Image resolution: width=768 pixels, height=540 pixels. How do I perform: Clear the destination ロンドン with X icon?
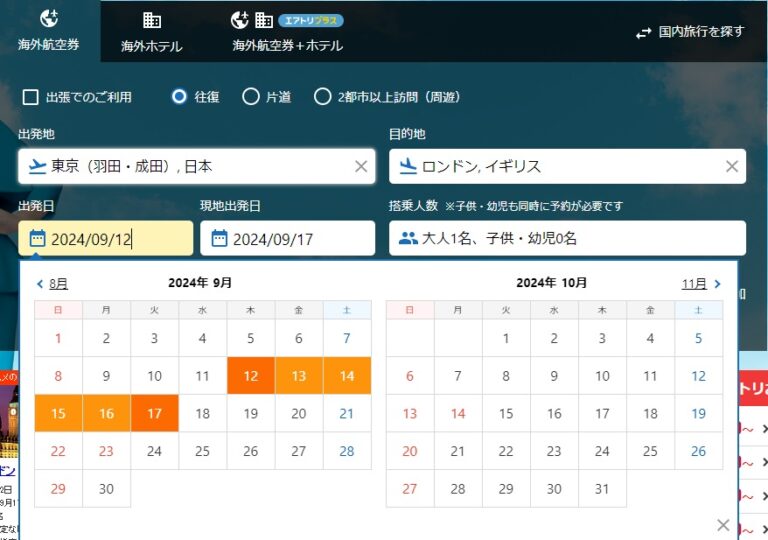732,167
